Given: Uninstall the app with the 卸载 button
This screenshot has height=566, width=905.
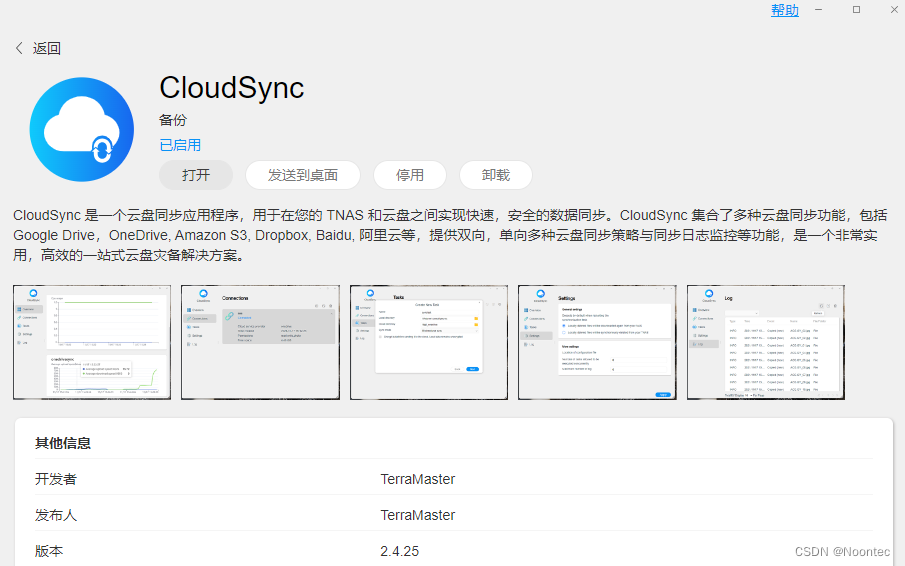Looking at the screenshot, I should [x=496, y=175].
